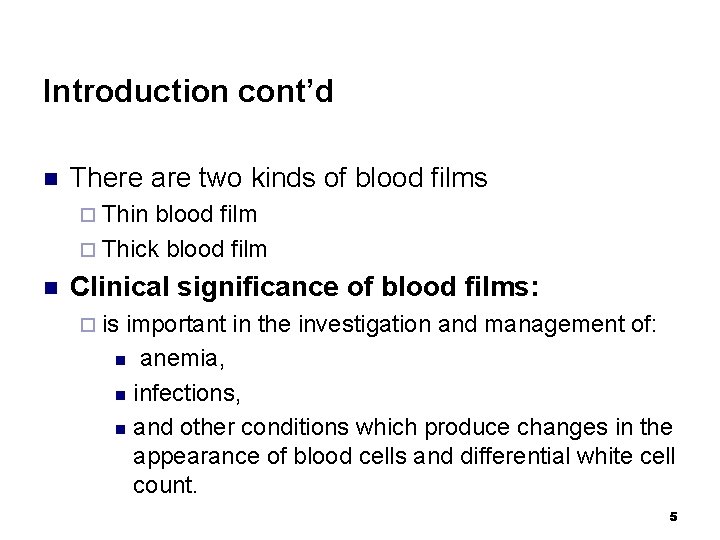
Task: Click the solid bullet before 'There are two kinds'
Action: click(x=51, y=179)
